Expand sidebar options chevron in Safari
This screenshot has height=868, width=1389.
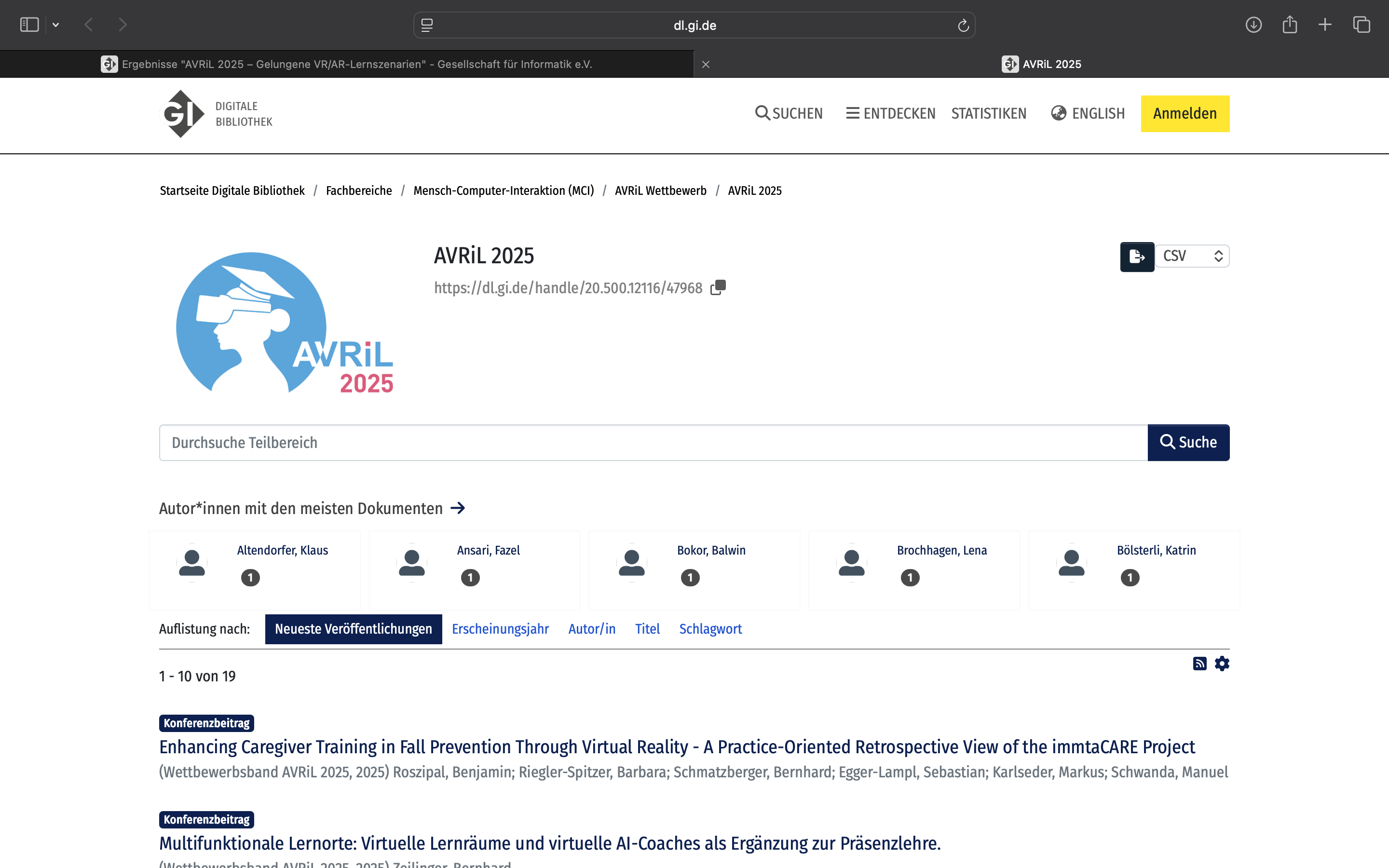pos(55,25)
